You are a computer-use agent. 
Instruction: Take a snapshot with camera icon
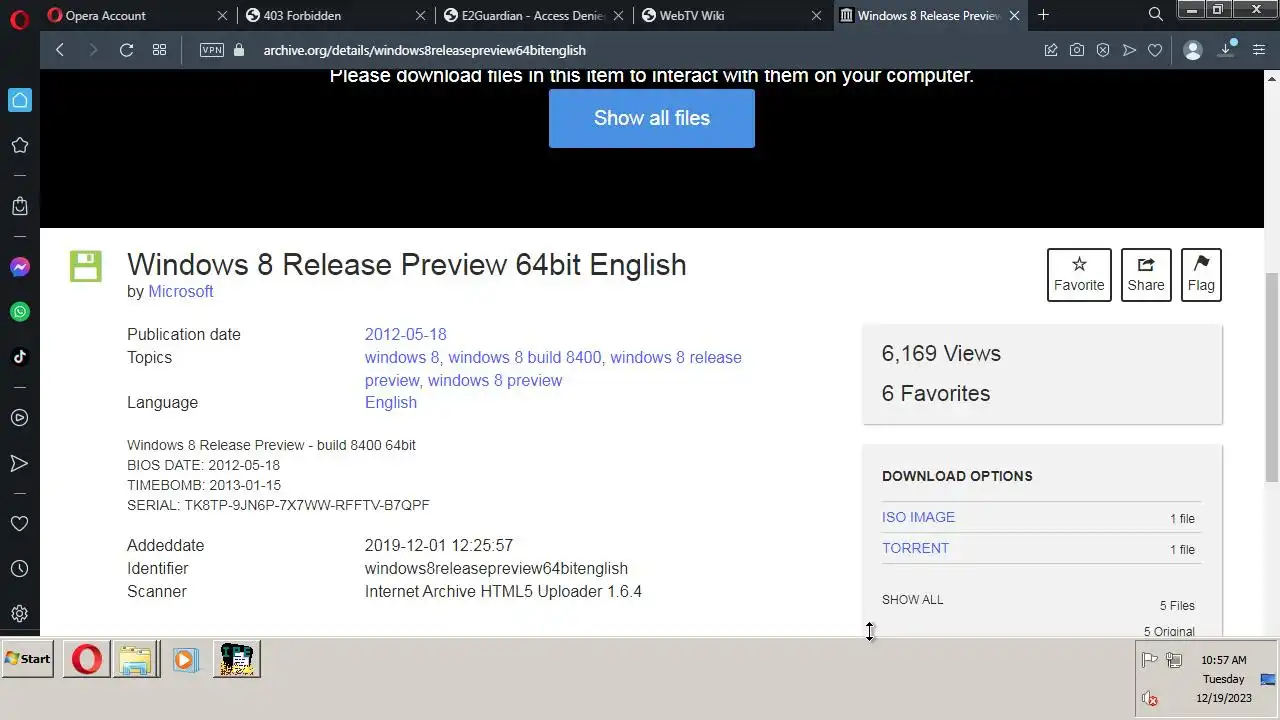1077,50
